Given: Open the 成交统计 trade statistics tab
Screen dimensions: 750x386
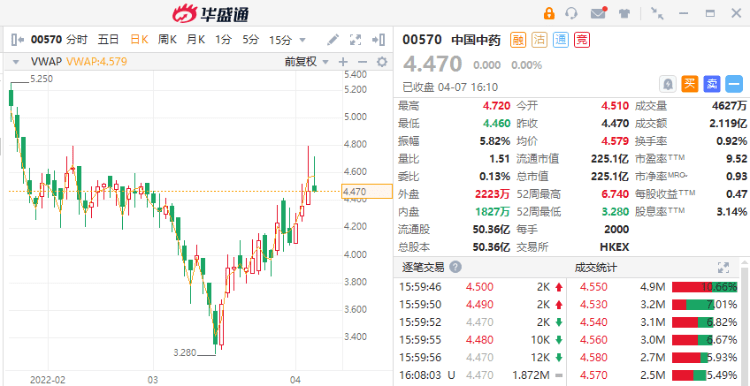Looking at the screenshot, I should point(596,267).
